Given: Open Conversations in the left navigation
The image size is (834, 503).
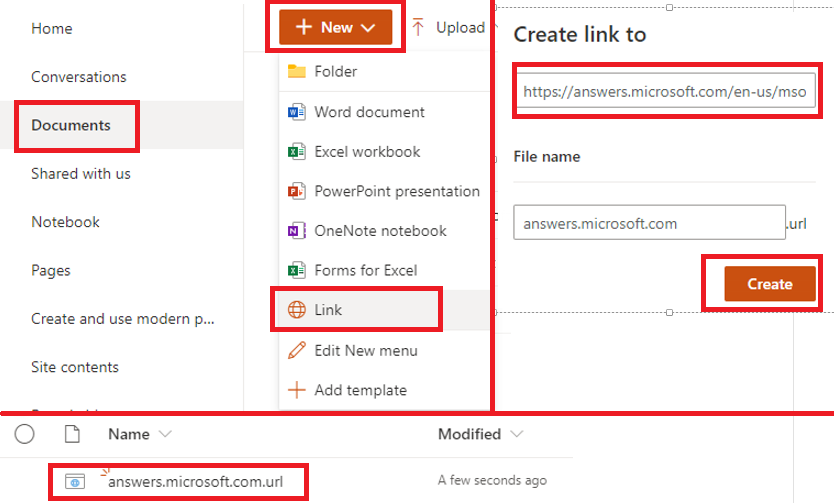Looking at the screenshot, I should [x=79, y=77].
